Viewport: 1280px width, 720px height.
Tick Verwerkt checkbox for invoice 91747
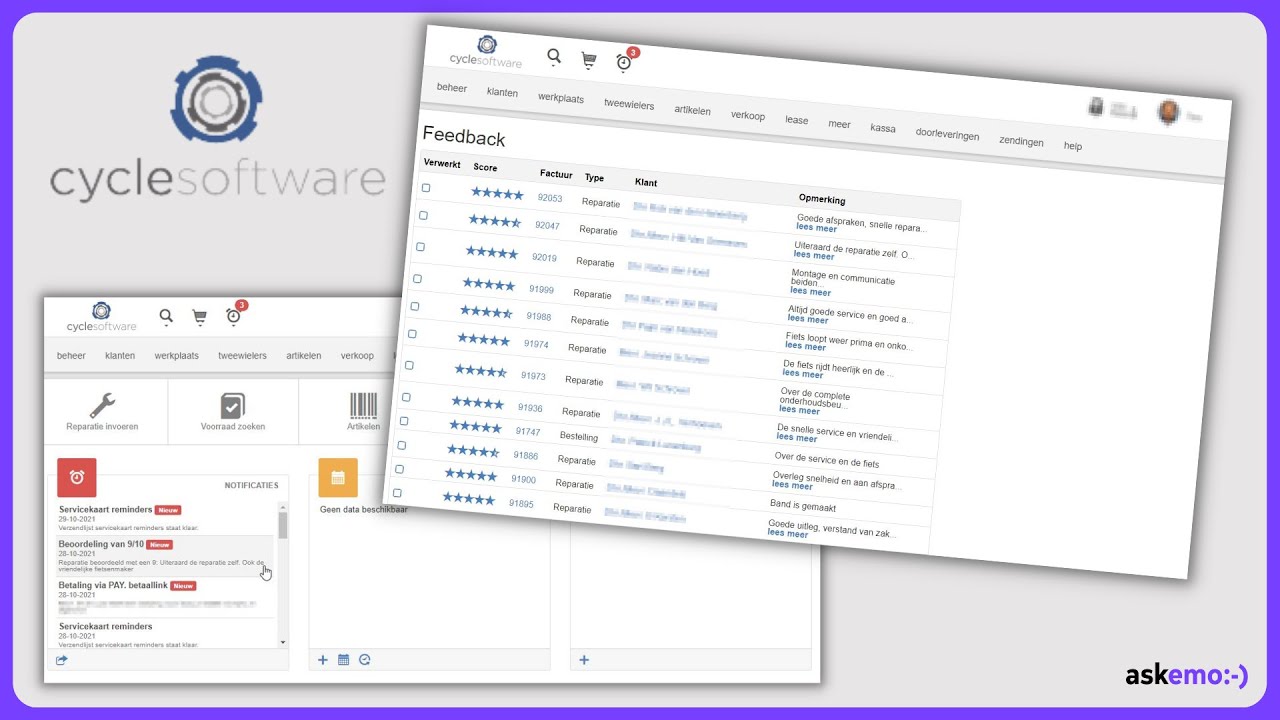pos(403,421)
